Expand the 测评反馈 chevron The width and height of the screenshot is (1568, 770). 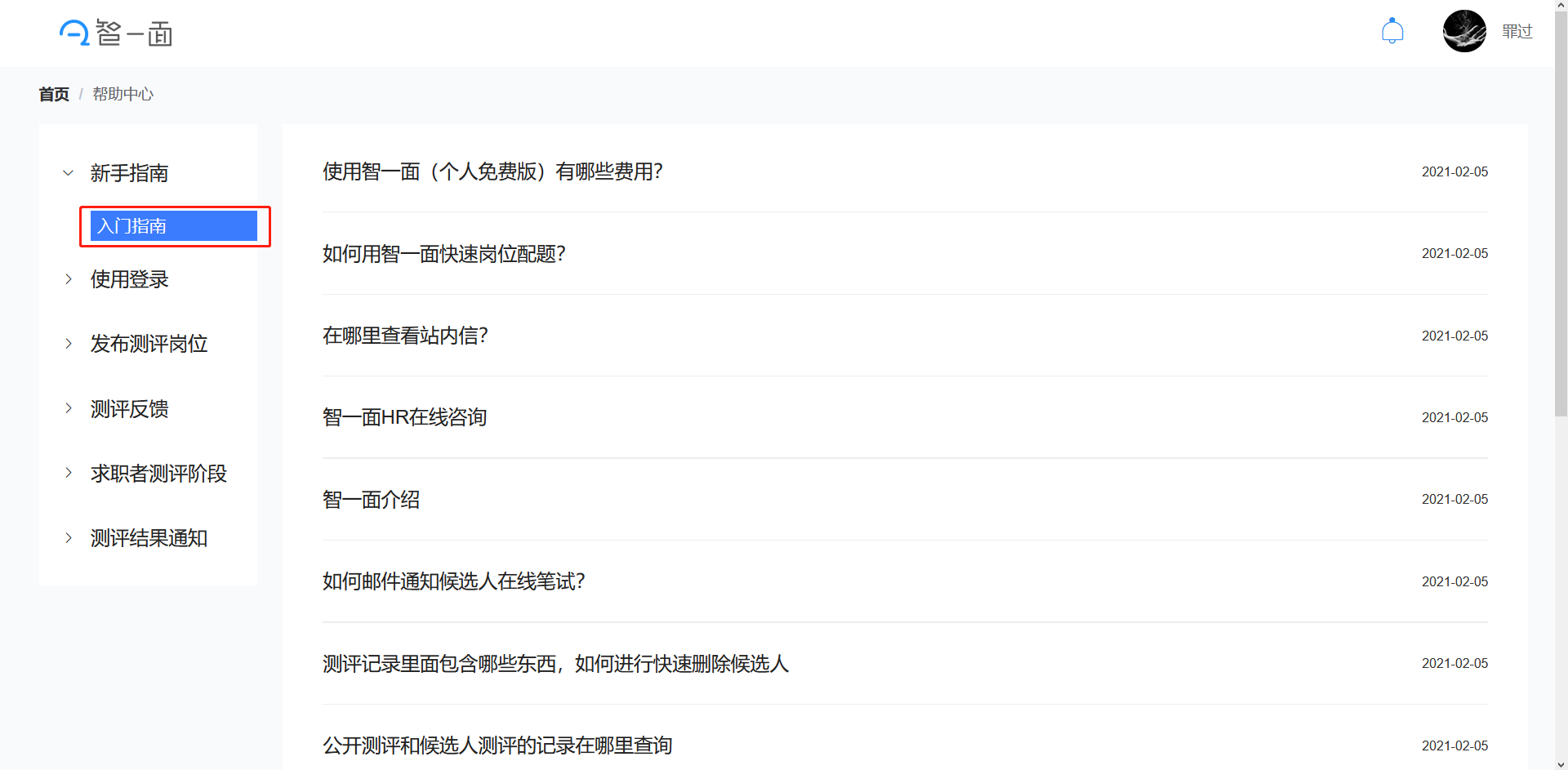(x=69, y=408)
